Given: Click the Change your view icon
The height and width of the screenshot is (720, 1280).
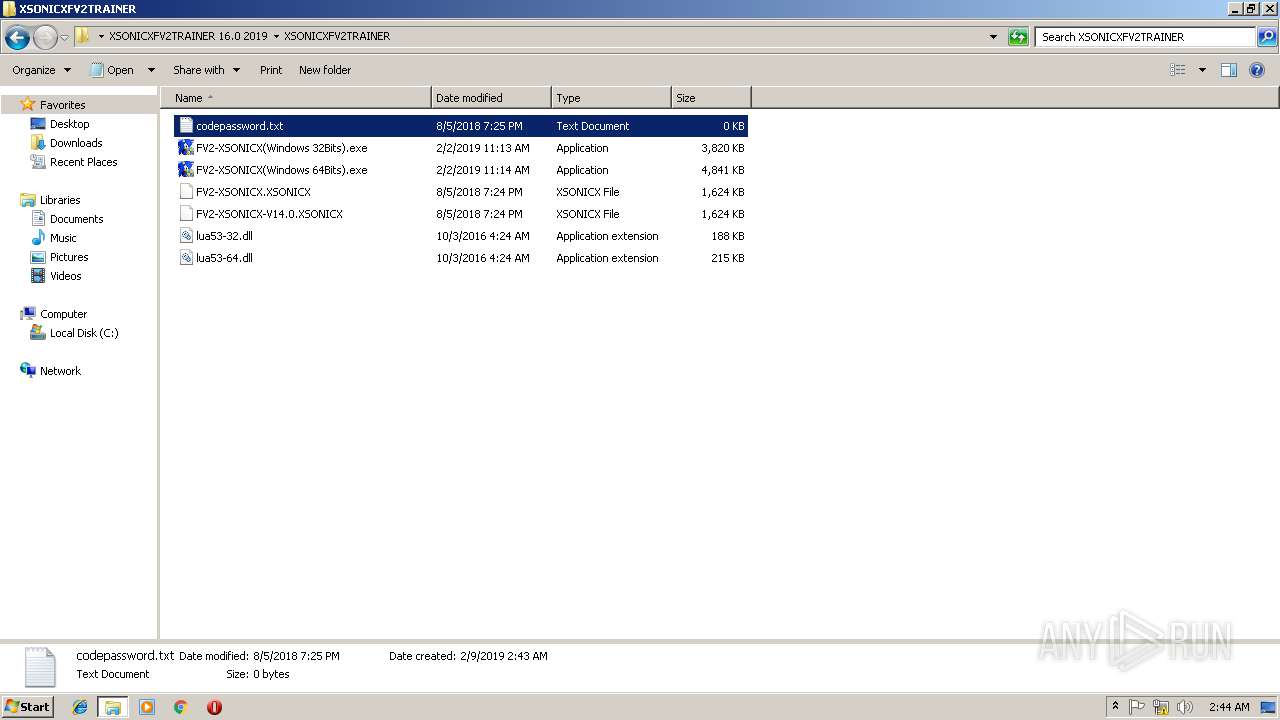Looking at the screenshot, I should click(x=1178, y=70).
